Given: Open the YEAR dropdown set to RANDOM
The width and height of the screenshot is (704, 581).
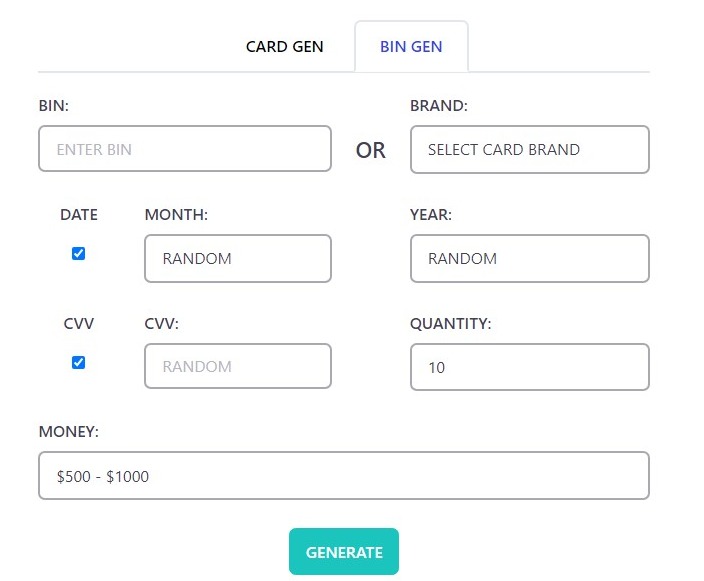Looking at the screenshot, I should (x=529, y=258).
